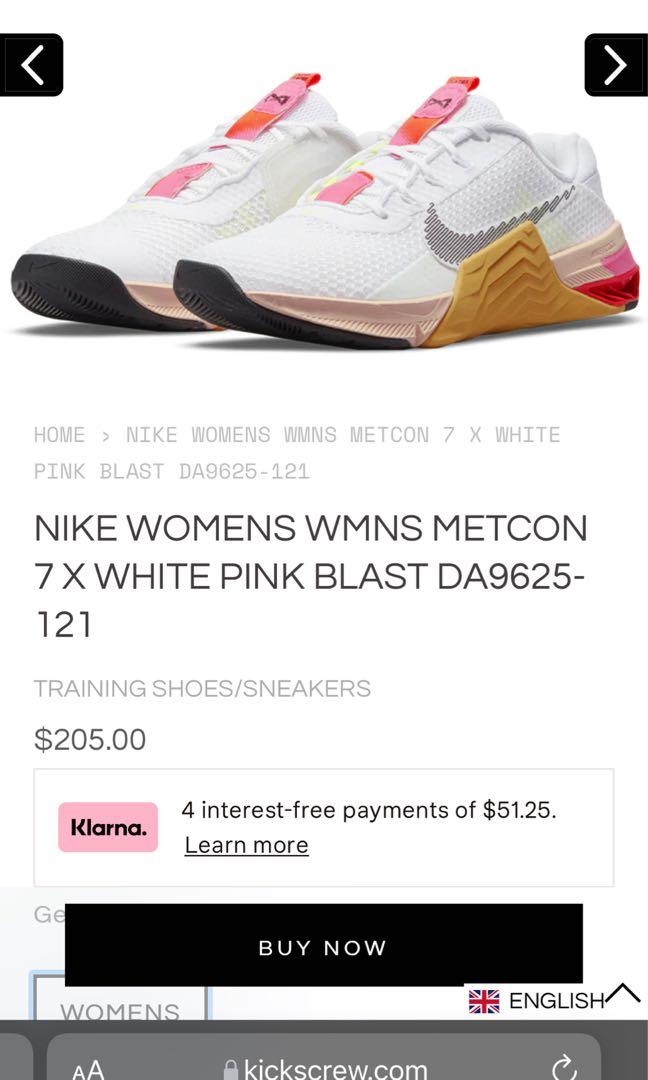This screenshot has height=1080, width=648.
Task: Click BUY NOW
Action: point(322,947)
